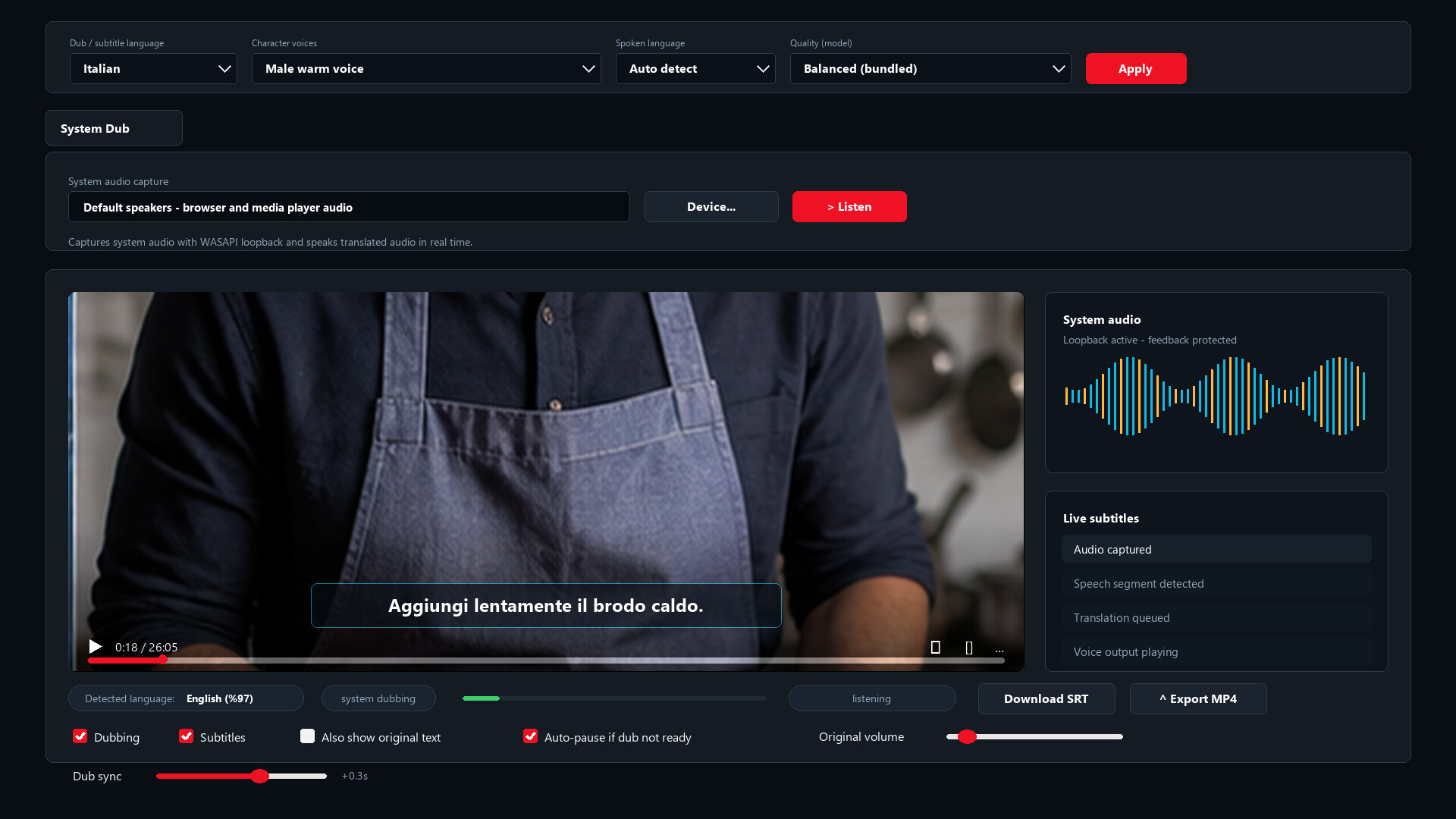Click Download SRT
This screenshot has height=819, width=1456.
pyautogui.click(x=1046, y=698)
